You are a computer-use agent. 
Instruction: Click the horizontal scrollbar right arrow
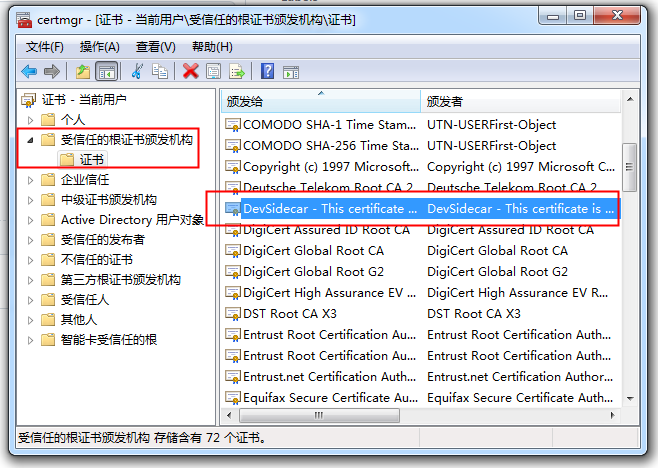[x=612, y=415]
